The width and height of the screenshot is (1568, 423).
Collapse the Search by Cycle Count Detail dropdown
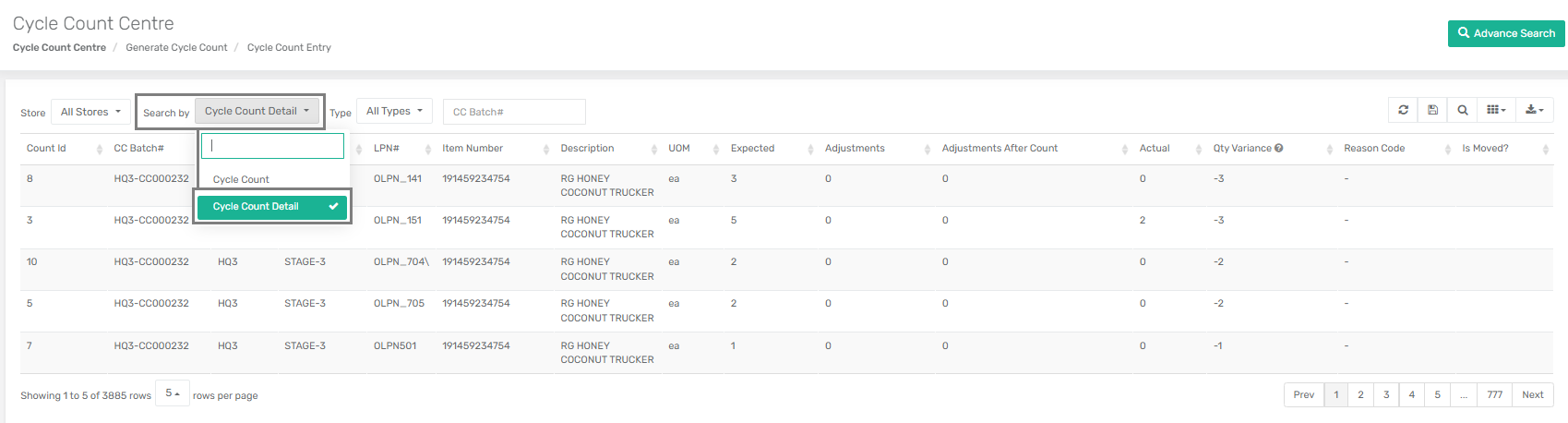pyautogui.click(x=257, y=111)
